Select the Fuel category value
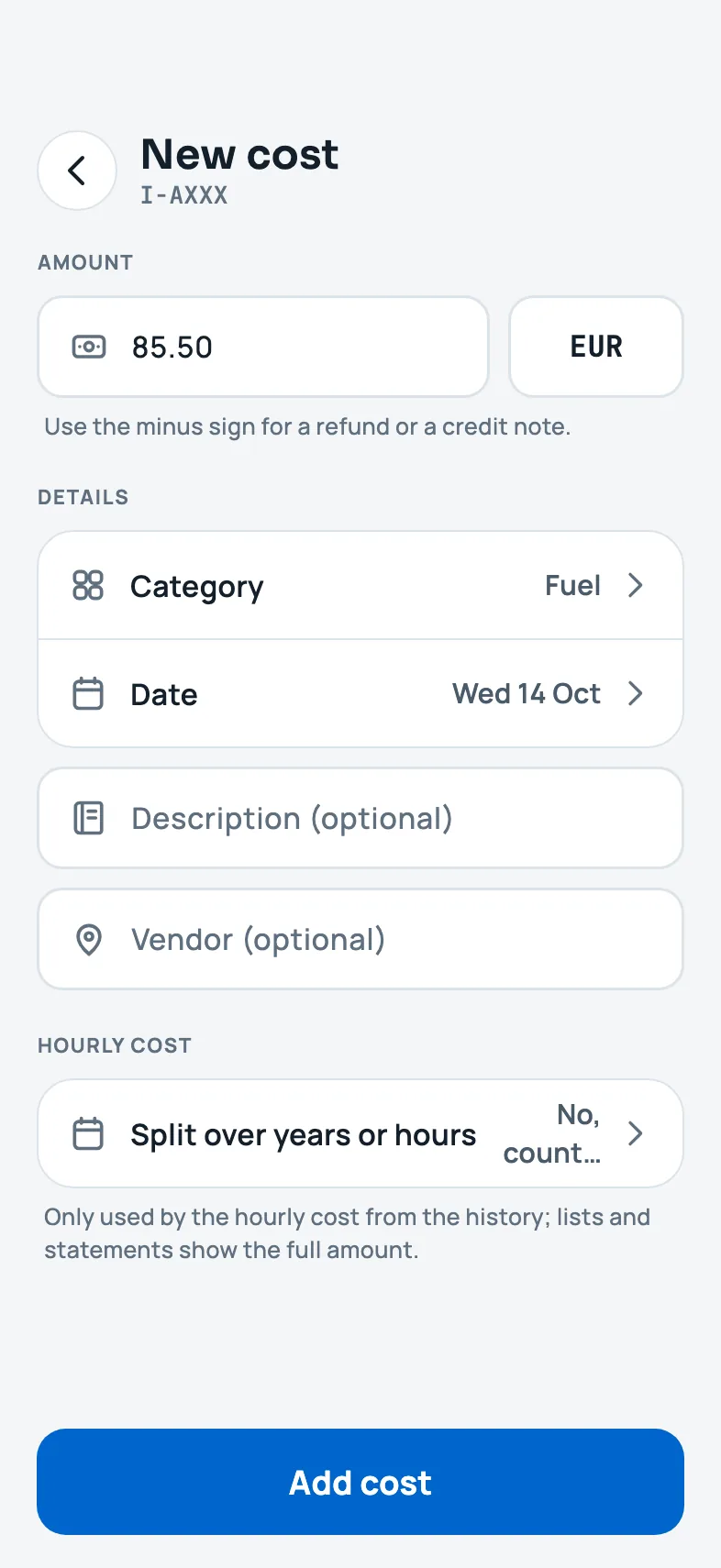This screenshot has height=1568, width=721. [x=573, y=585]
